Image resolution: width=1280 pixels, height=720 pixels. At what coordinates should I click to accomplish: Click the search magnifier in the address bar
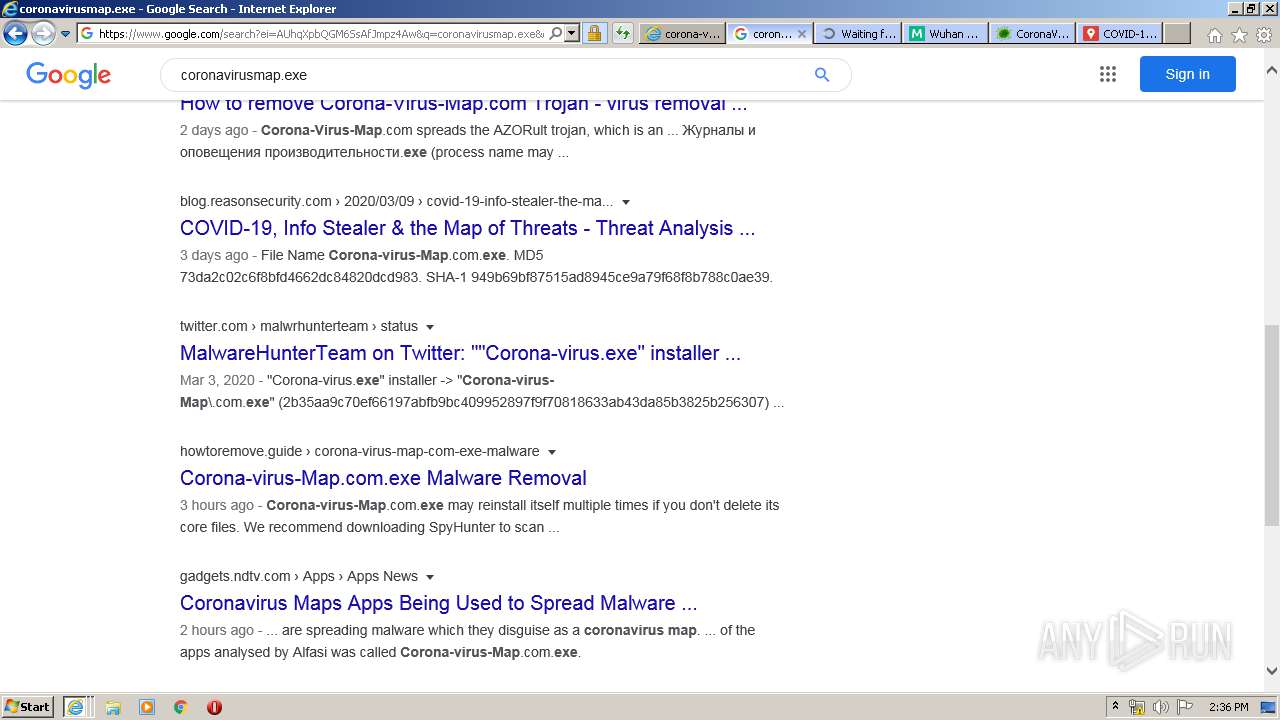click(556, 33)
